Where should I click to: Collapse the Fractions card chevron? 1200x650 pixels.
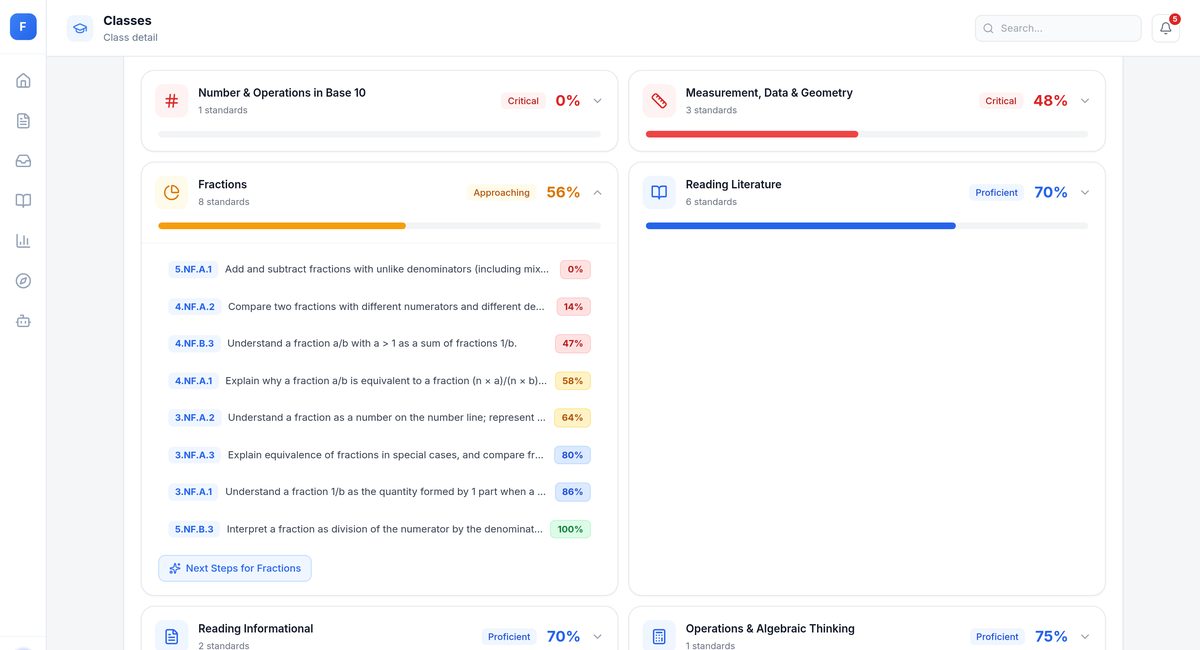coord(598,192)
